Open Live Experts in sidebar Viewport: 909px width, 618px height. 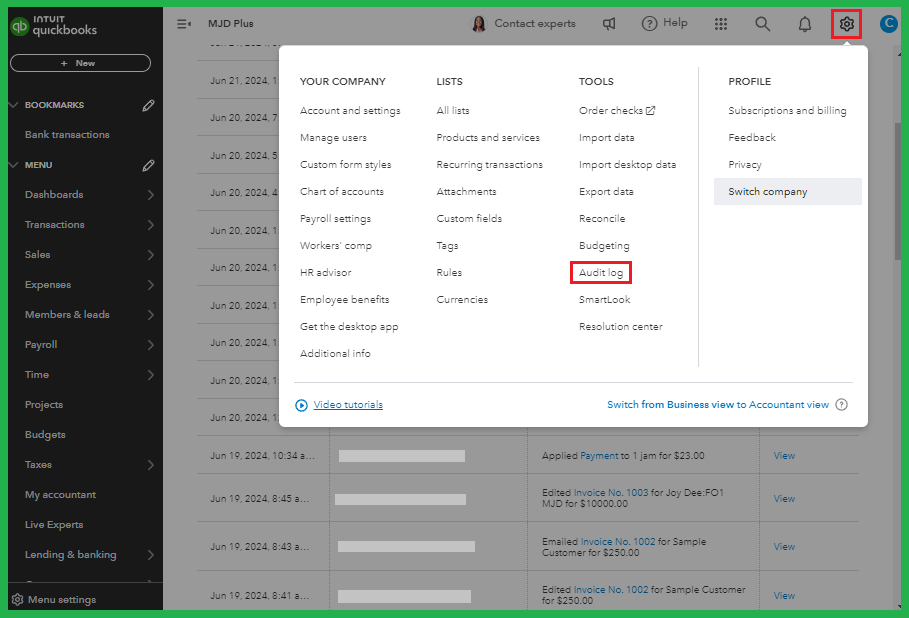[x=54, y=525]
